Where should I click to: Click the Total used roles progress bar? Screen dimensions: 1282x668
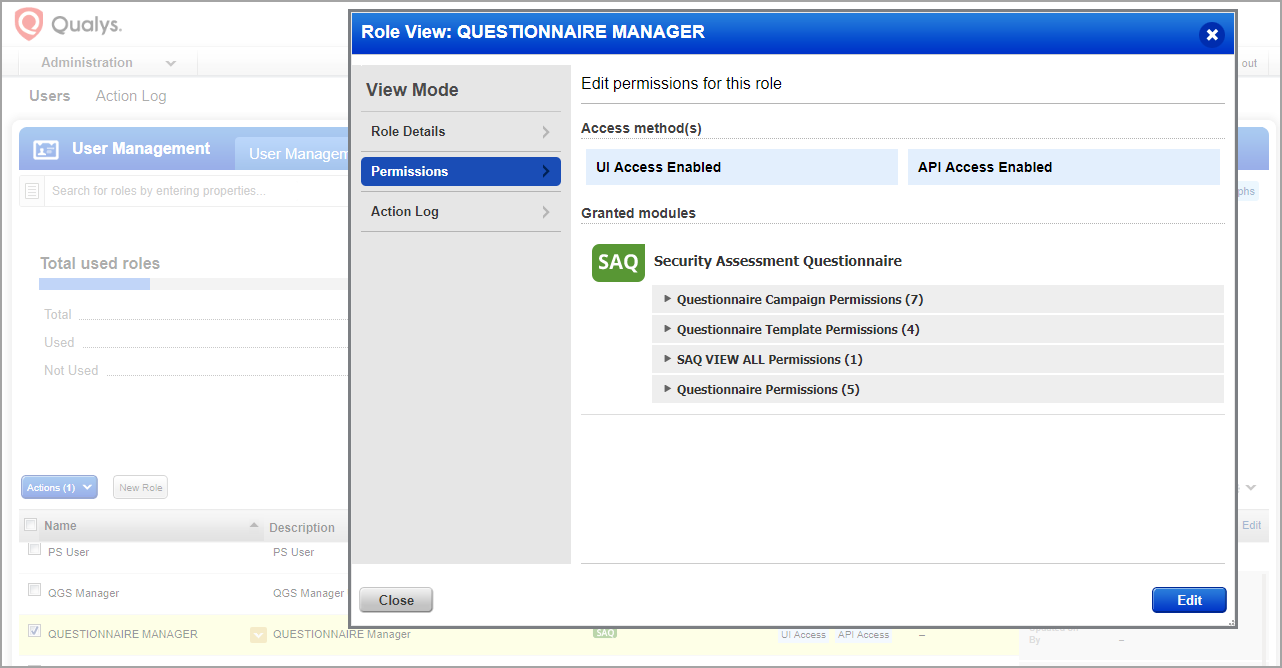click(x=194, y=284)
